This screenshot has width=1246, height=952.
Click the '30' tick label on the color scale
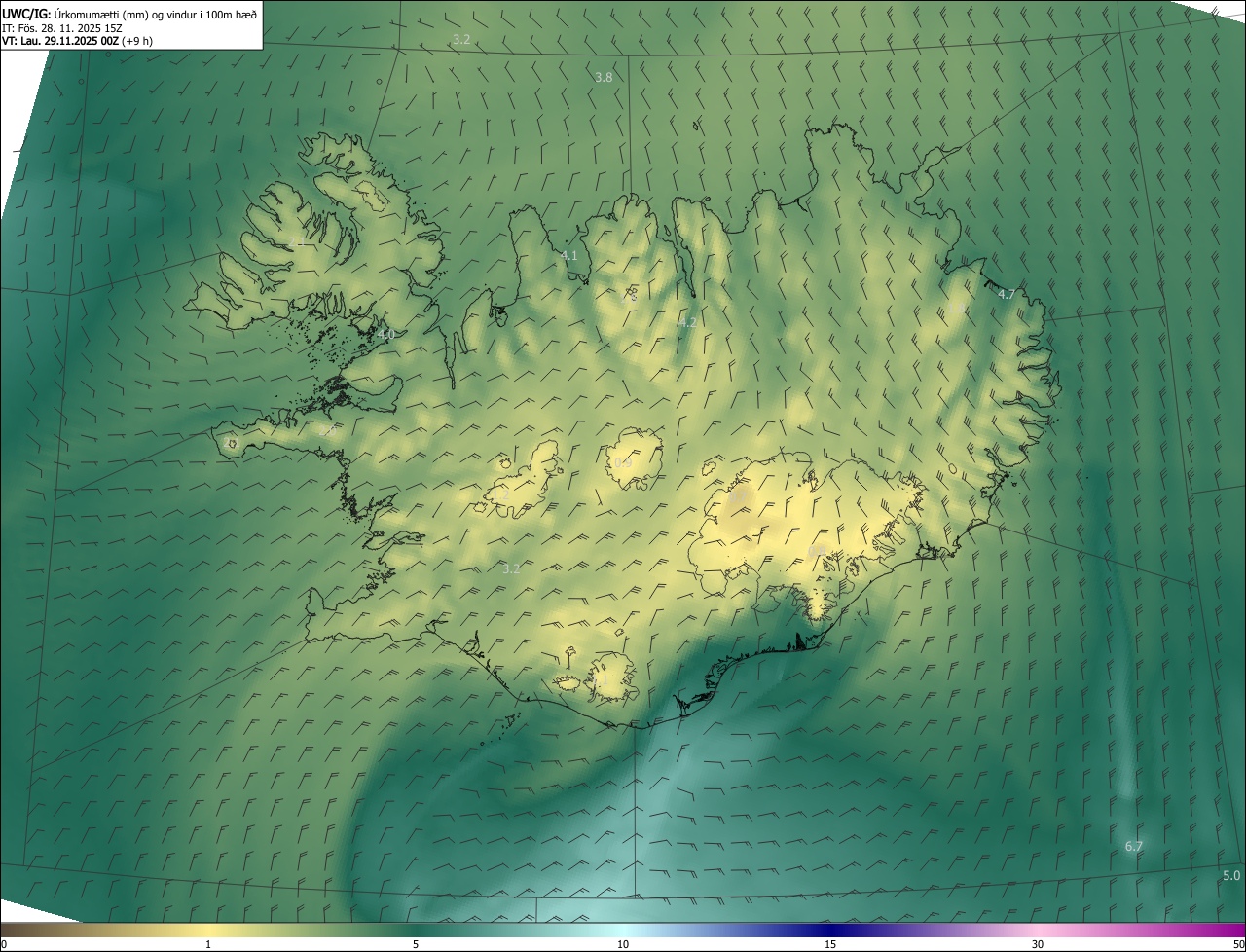tap(1038, 945)
